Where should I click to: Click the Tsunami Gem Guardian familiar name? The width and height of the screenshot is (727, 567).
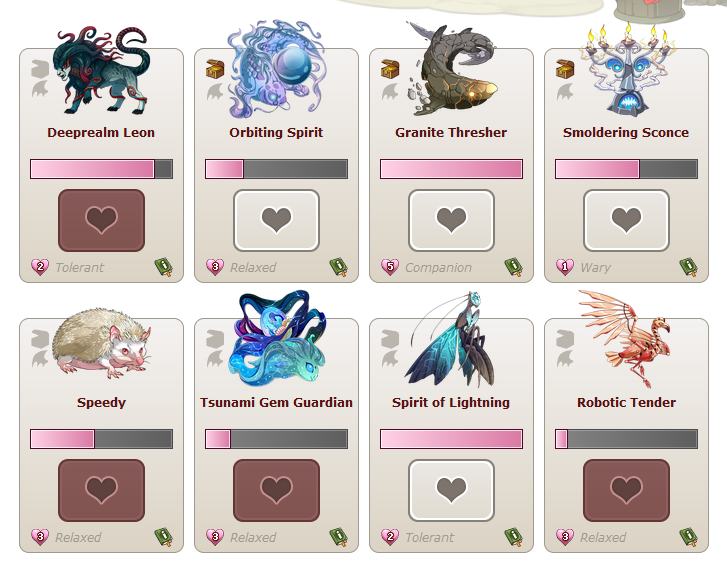276,402
